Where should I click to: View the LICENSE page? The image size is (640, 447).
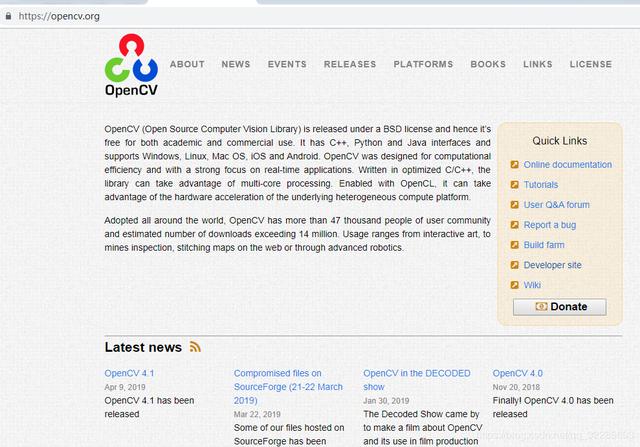click(591, 64)
